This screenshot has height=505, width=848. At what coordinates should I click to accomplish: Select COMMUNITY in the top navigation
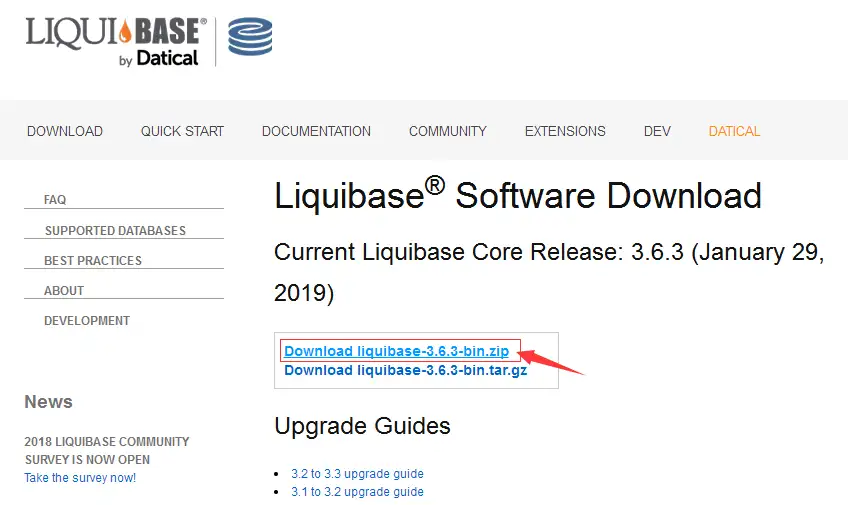pyautogui.click(x=447, y=131)
